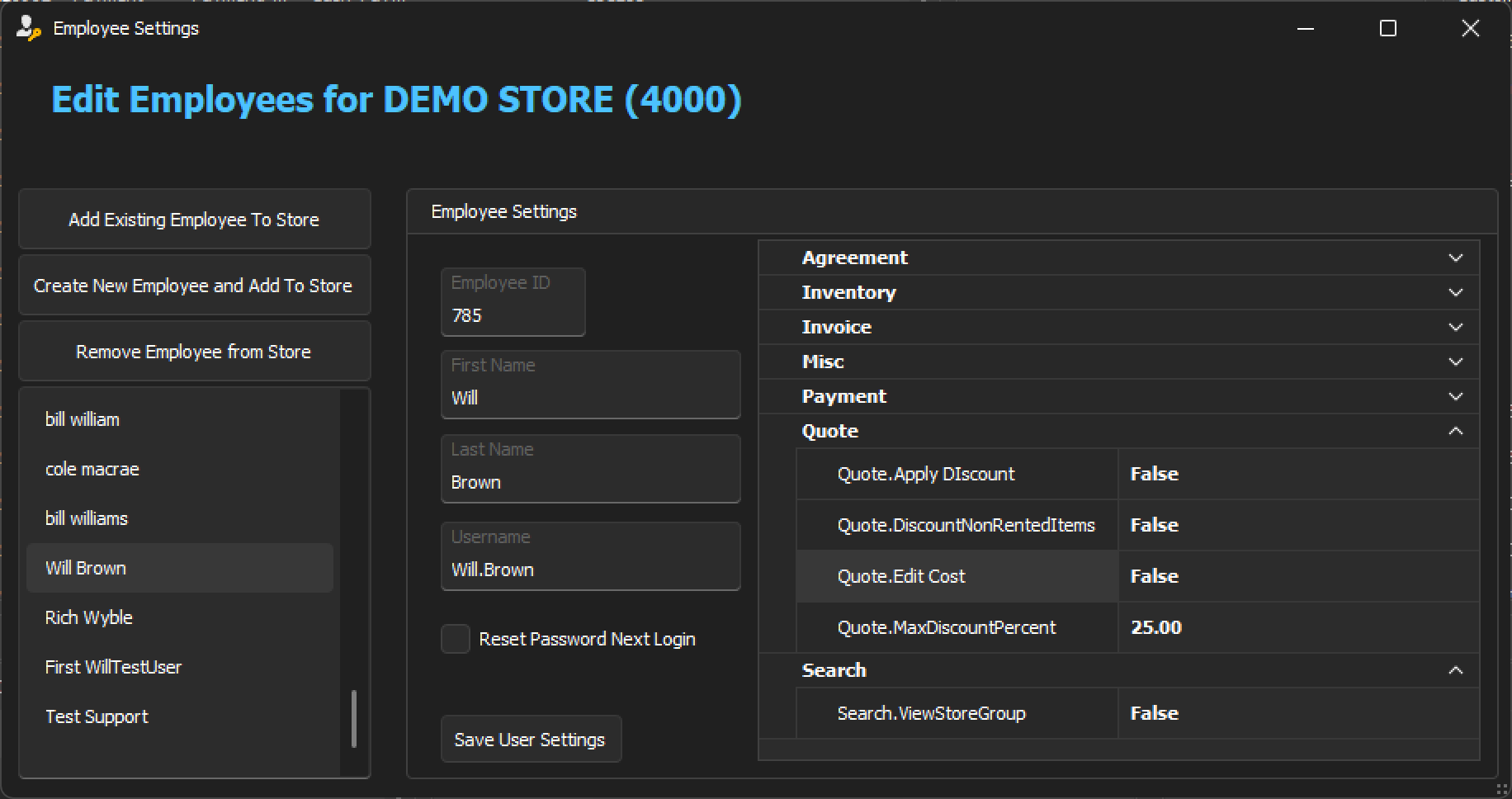This screenshot has height=799, width=1512.
Task: Save the user settings
Action: point(530,740)
